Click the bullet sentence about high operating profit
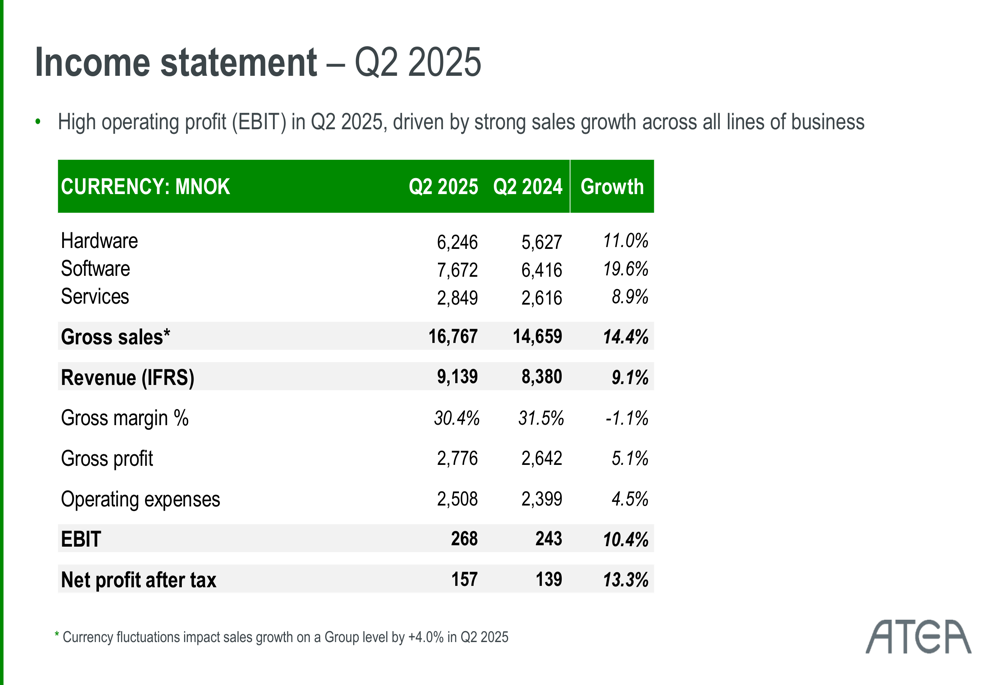Image resolution: width=1000 pixels, height=685 pixels. 460,123
